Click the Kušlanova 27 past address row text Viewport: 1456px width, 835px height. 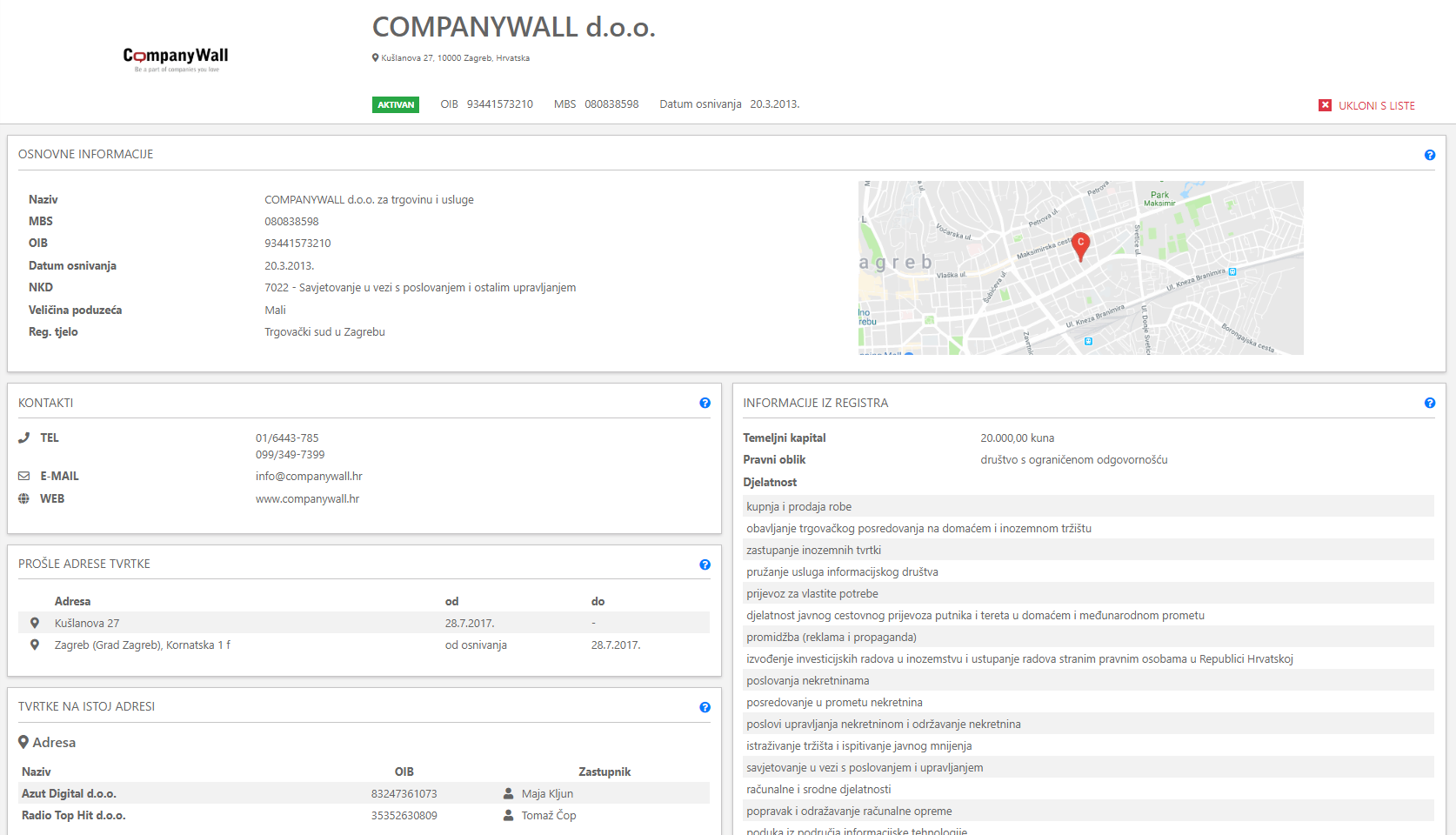(87, 623)
